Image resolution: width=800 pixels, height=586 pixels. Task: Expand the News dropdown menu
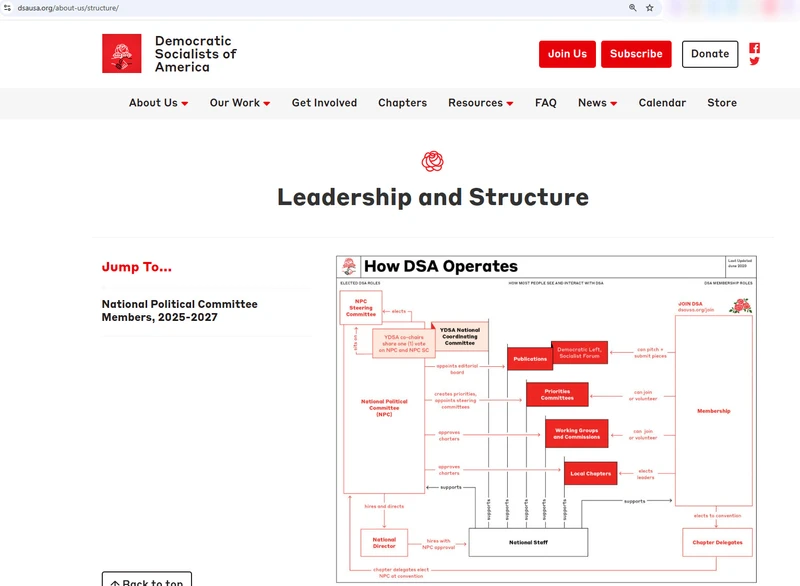[597, 103]
